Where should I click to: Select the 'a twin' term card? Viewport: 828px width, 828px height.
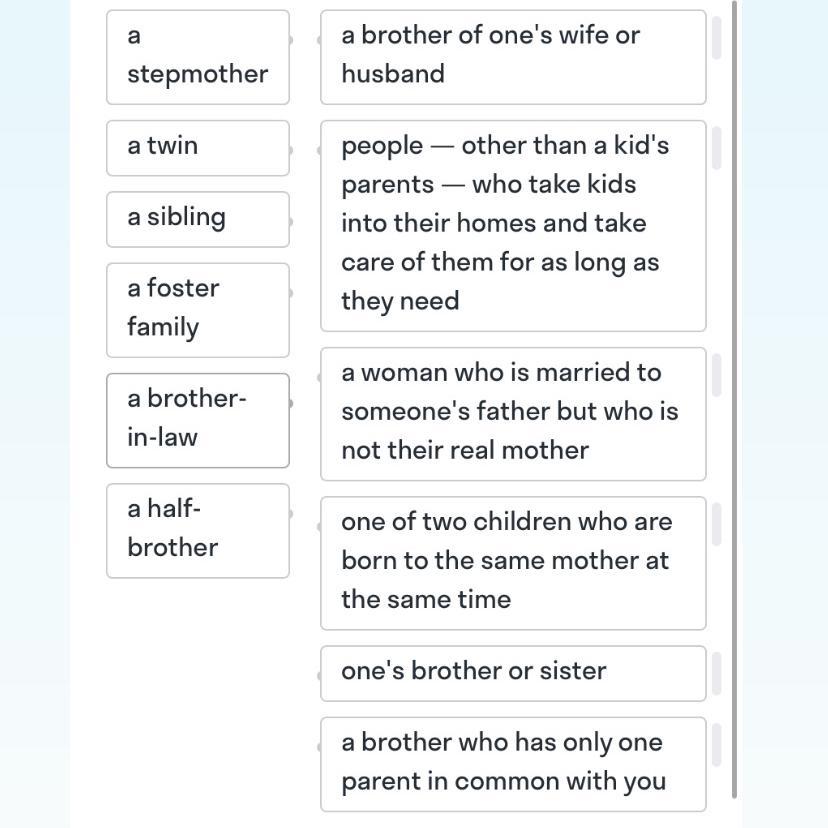pyautogui.click(x=197, y=147)
